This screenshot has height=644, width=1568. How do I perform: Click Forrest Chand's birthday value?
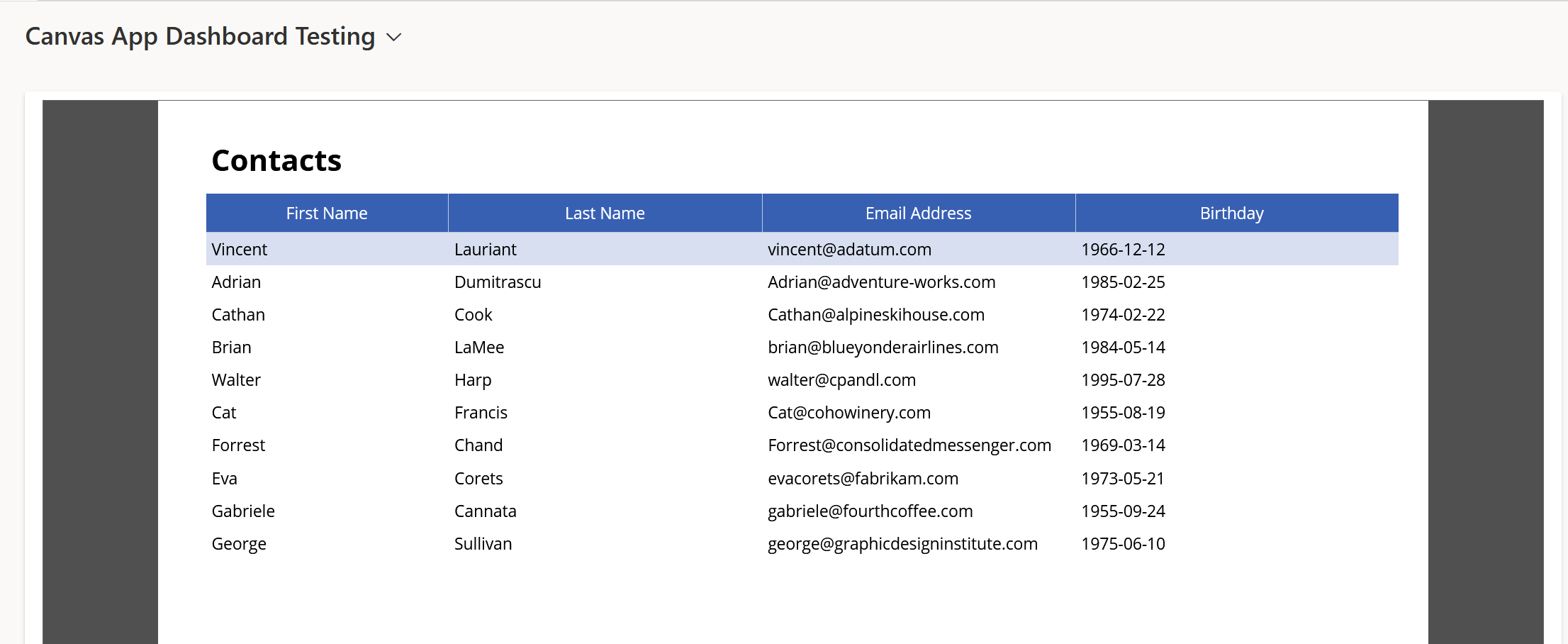coord(1123,445)
